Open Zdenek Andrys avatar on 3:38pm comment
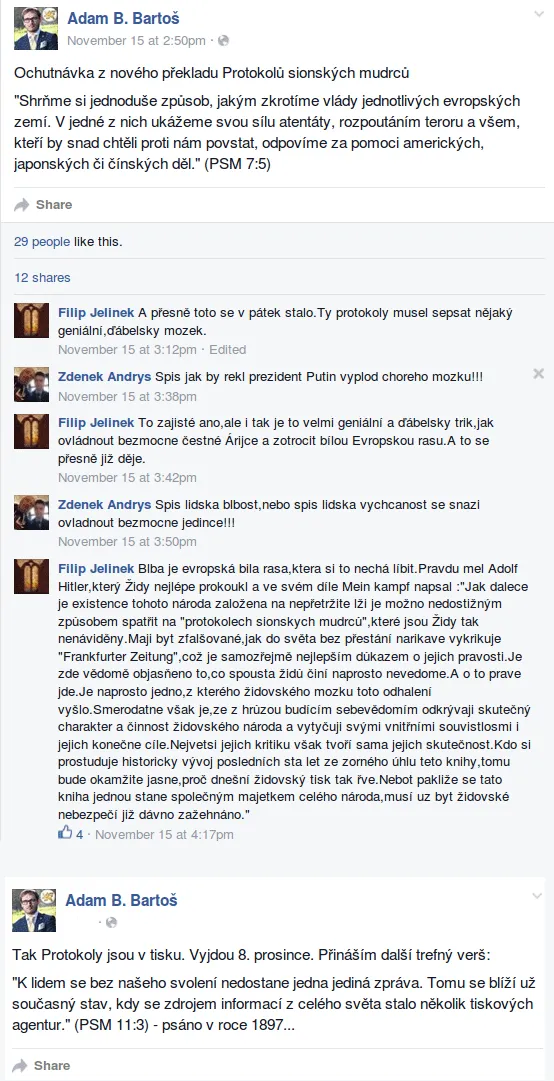 click(x=32, y=385)
